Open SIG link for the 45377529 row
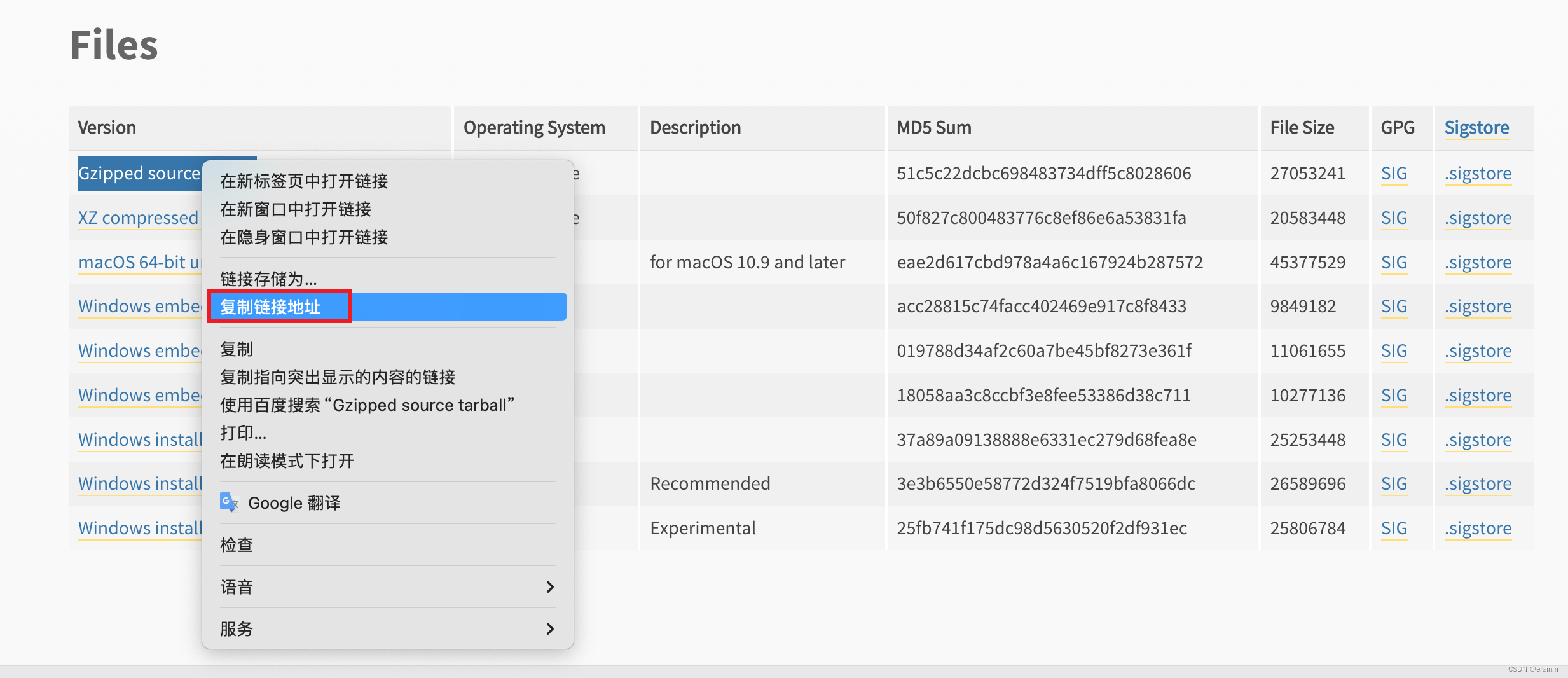 pos(1394,262)
